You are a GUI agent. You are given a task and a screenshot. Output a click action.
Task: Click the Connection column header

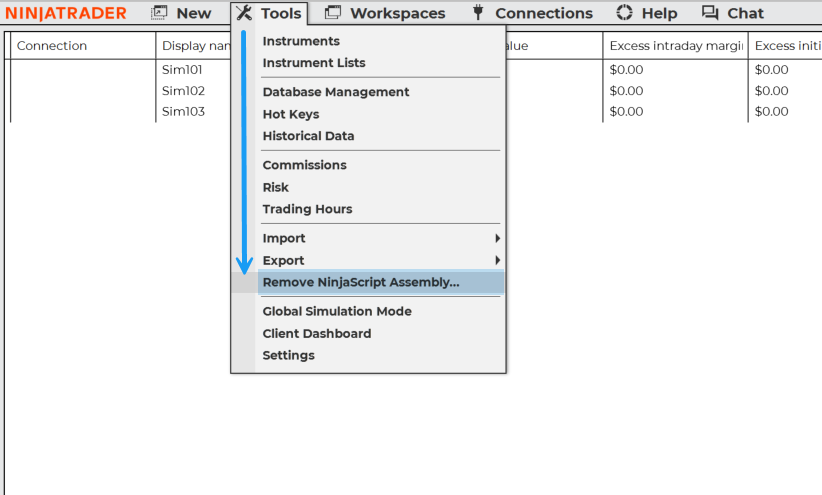[52, 46]
